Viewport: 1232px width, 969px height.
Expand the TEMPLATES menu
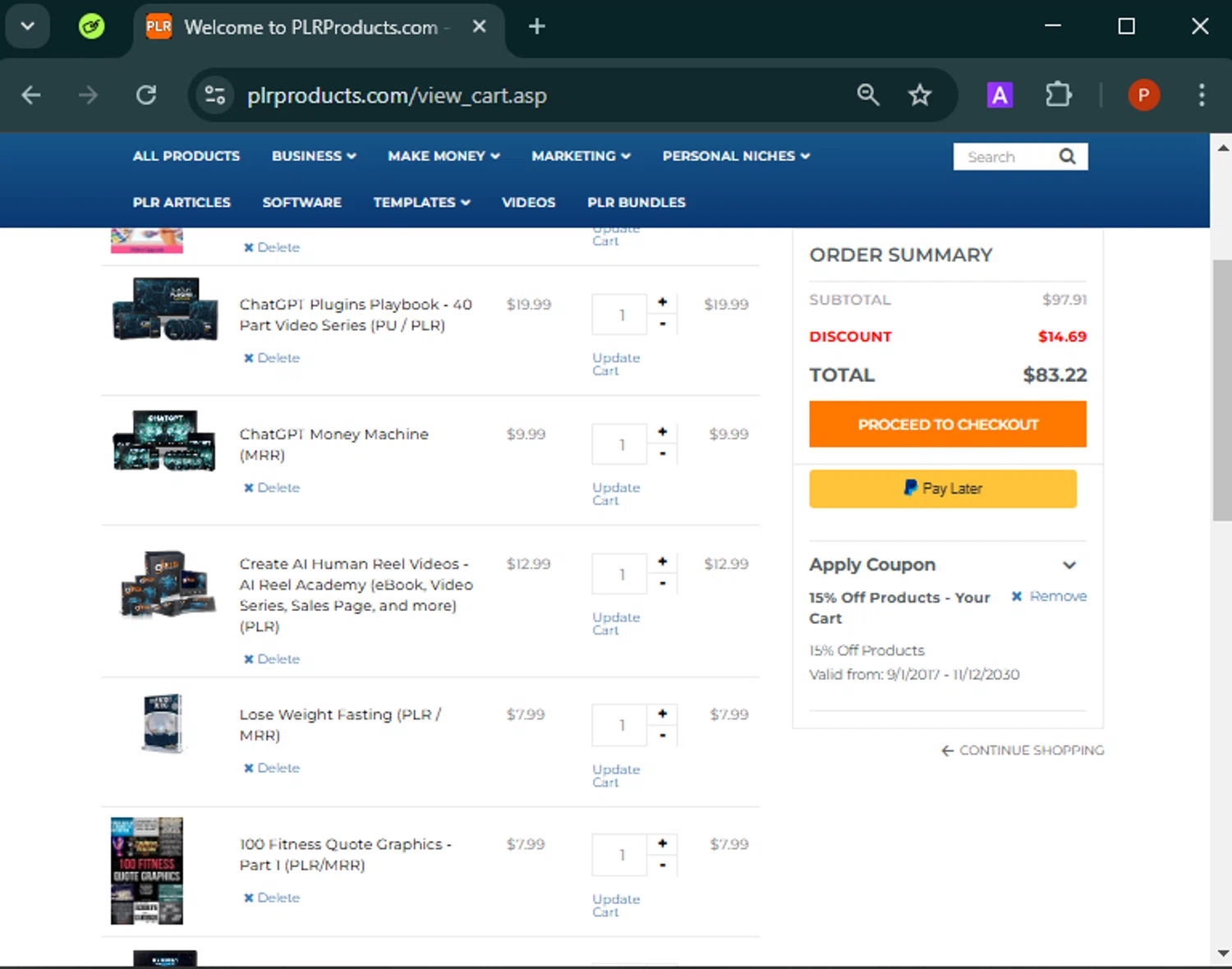point(421,202)
